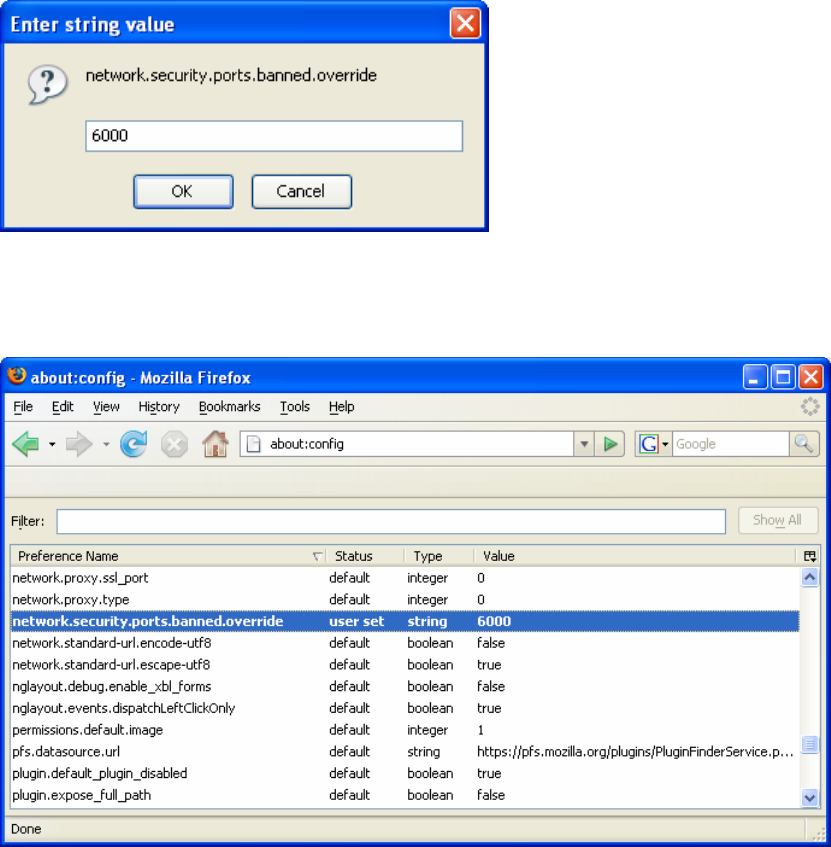This screenshot has width=831, height=847.
Task: Click the Done status bar text
Action: point(26,829)
